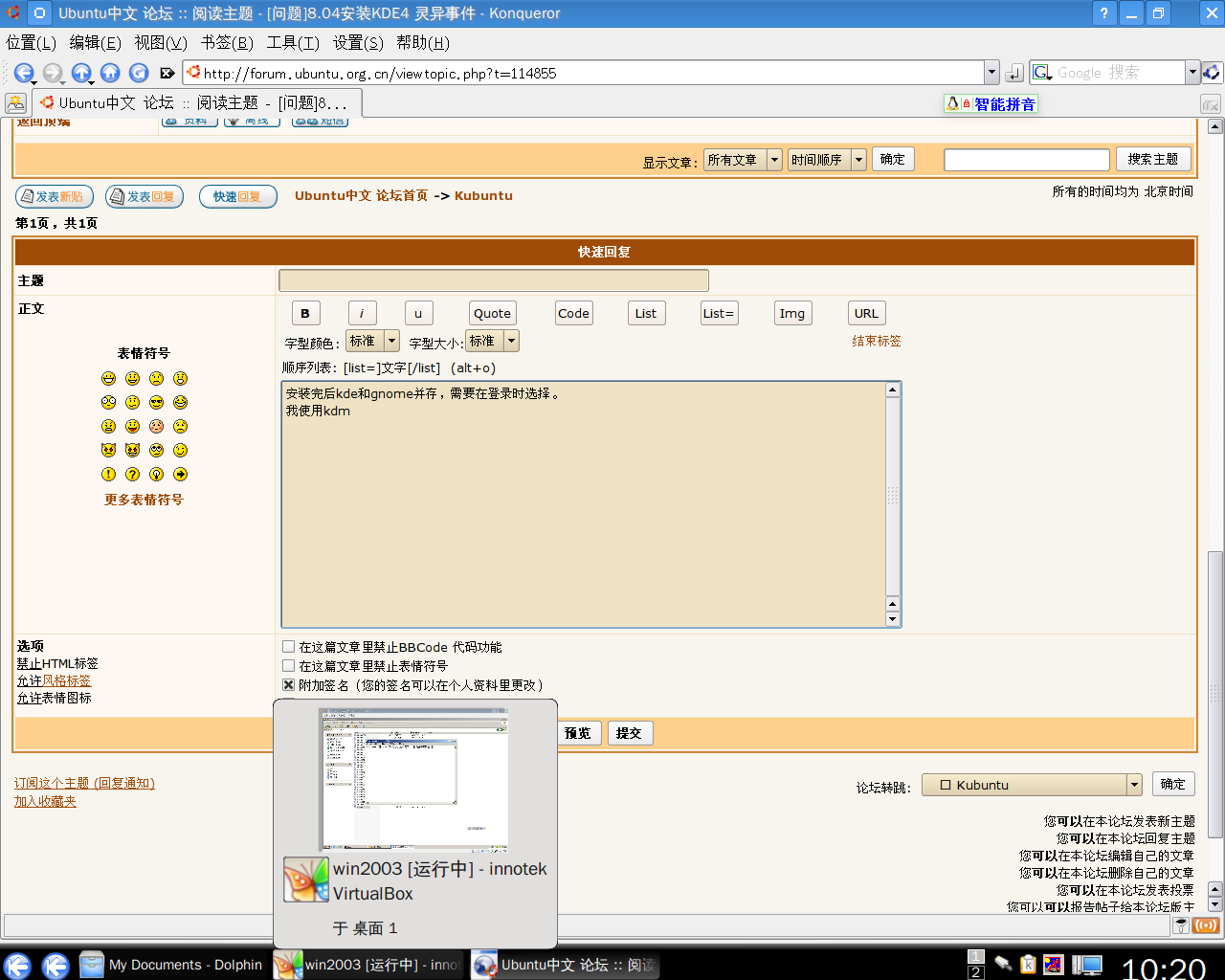Open the font color (字型颜色) dropdown
The image size is (1225, 980).
point(372,341)
